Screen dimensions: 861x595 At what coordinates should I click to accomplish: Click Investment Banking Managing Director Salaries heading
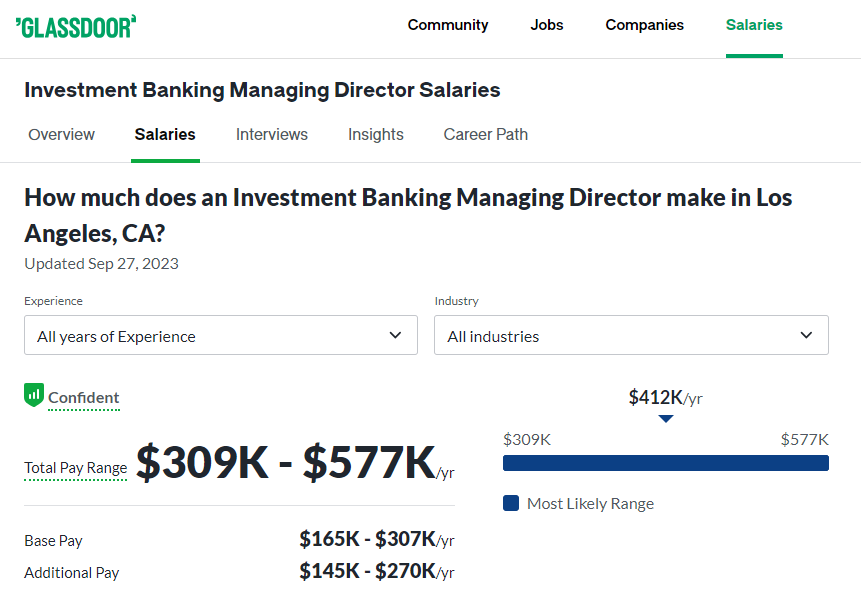[262, 90]
